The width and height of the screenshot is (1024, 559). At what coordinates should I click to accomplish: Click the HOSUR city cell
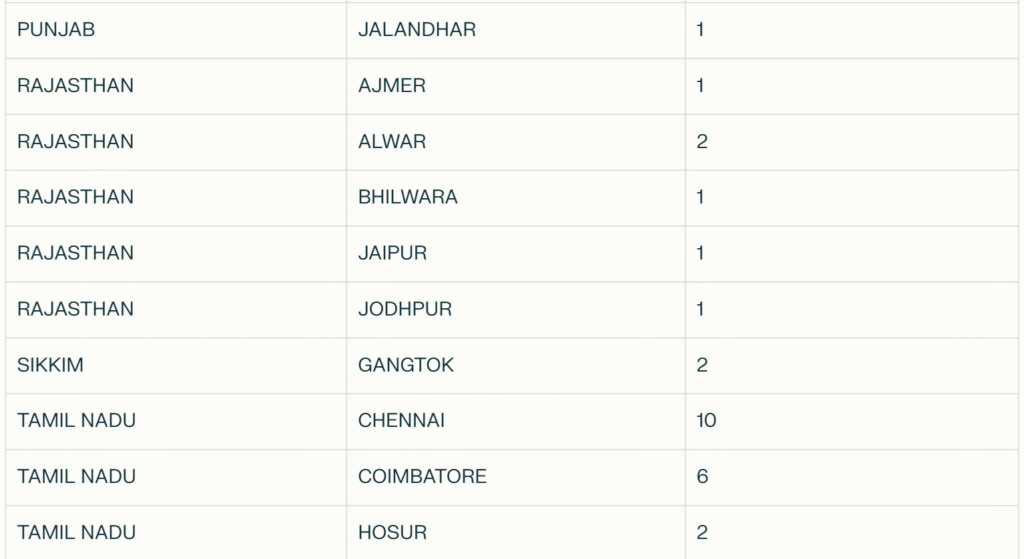pos(515,532)
